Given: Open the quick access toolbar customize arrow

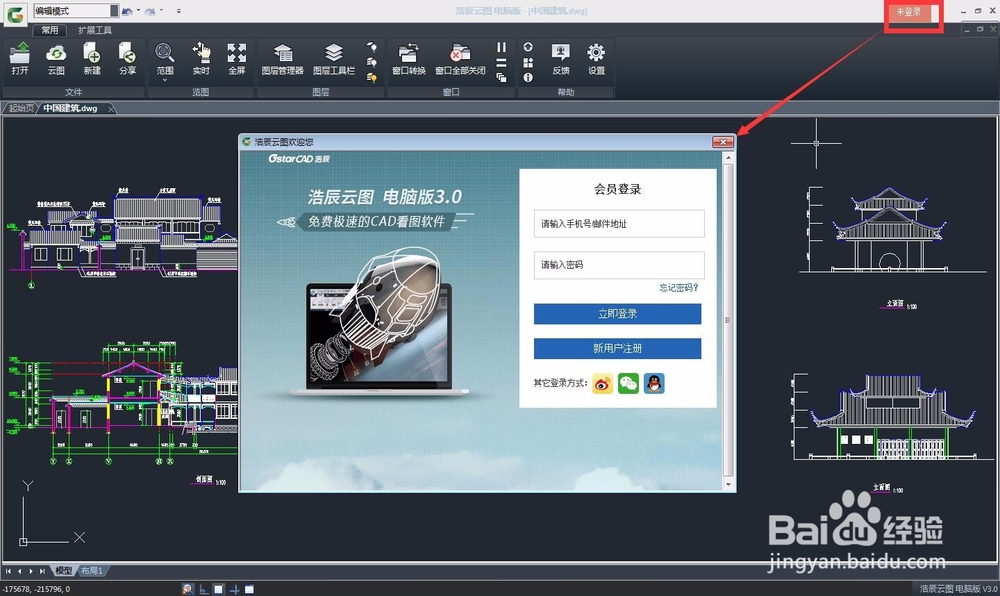Looking at the screenshot, I should tap(179, 11).
